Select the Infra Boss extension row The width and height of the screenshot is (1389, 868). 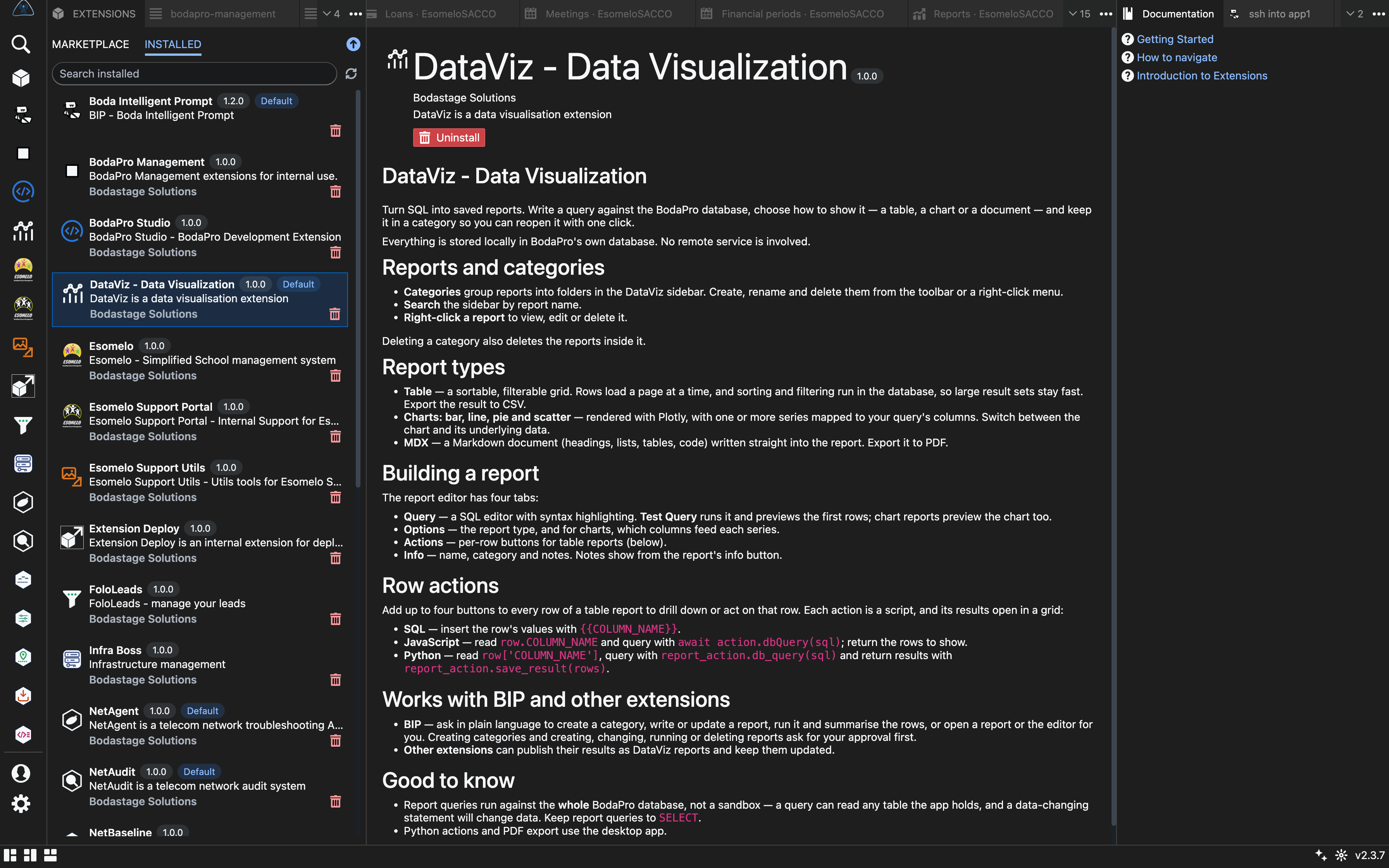pos(200,665)
